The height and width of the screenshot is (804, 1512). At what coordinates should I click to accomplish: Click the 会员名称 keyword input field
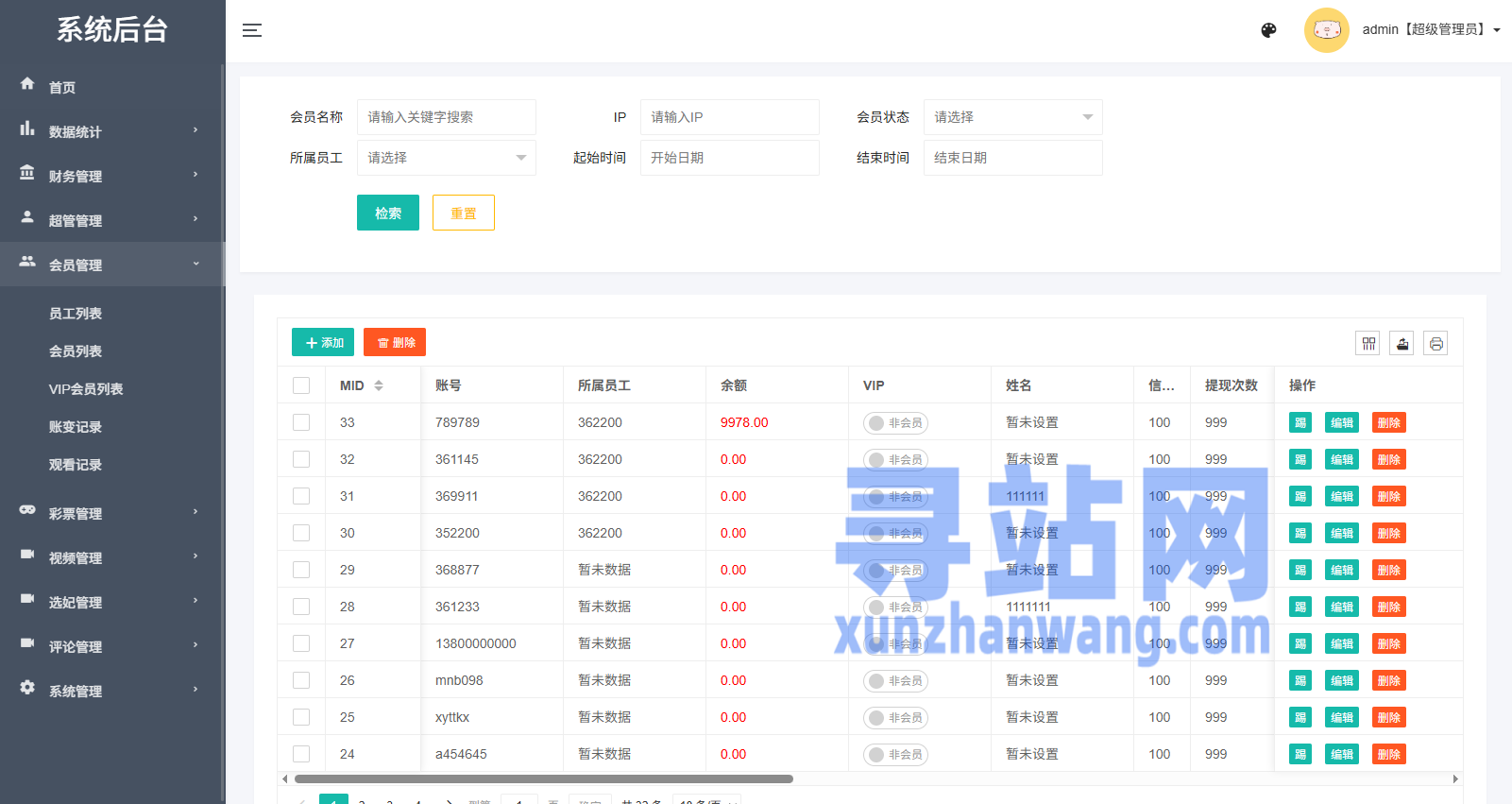click(446, 117)
